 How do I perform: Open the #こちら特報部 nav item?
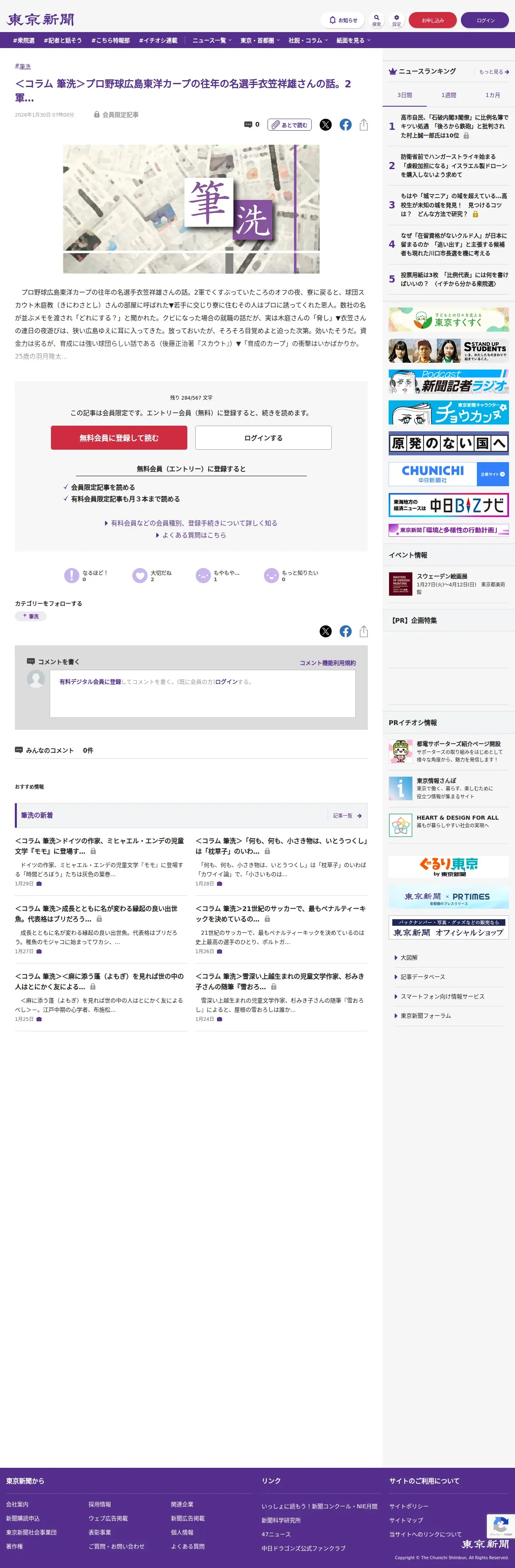[x=110, y=40]
